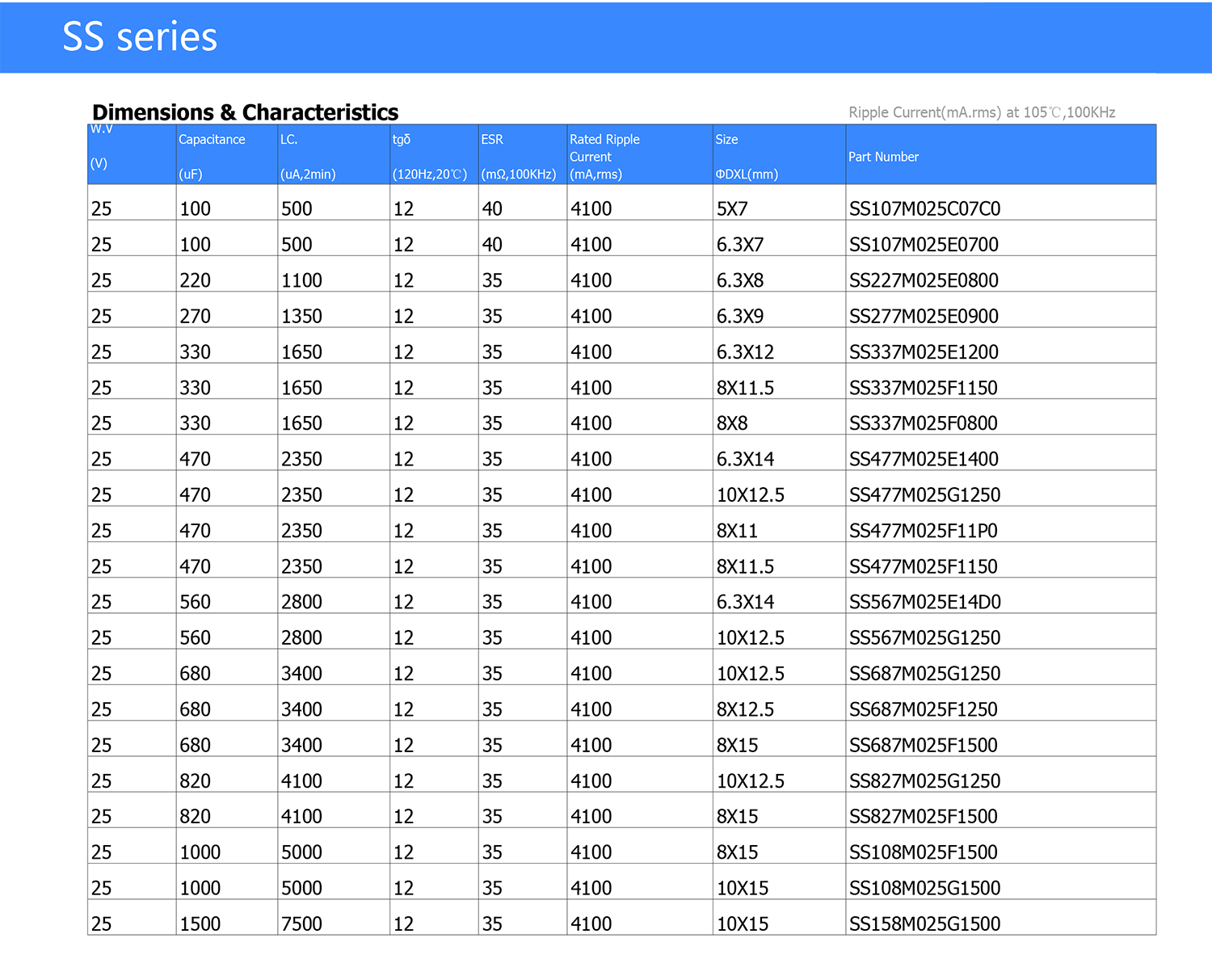Select part number SS107M025C07C0

point(924,209)
